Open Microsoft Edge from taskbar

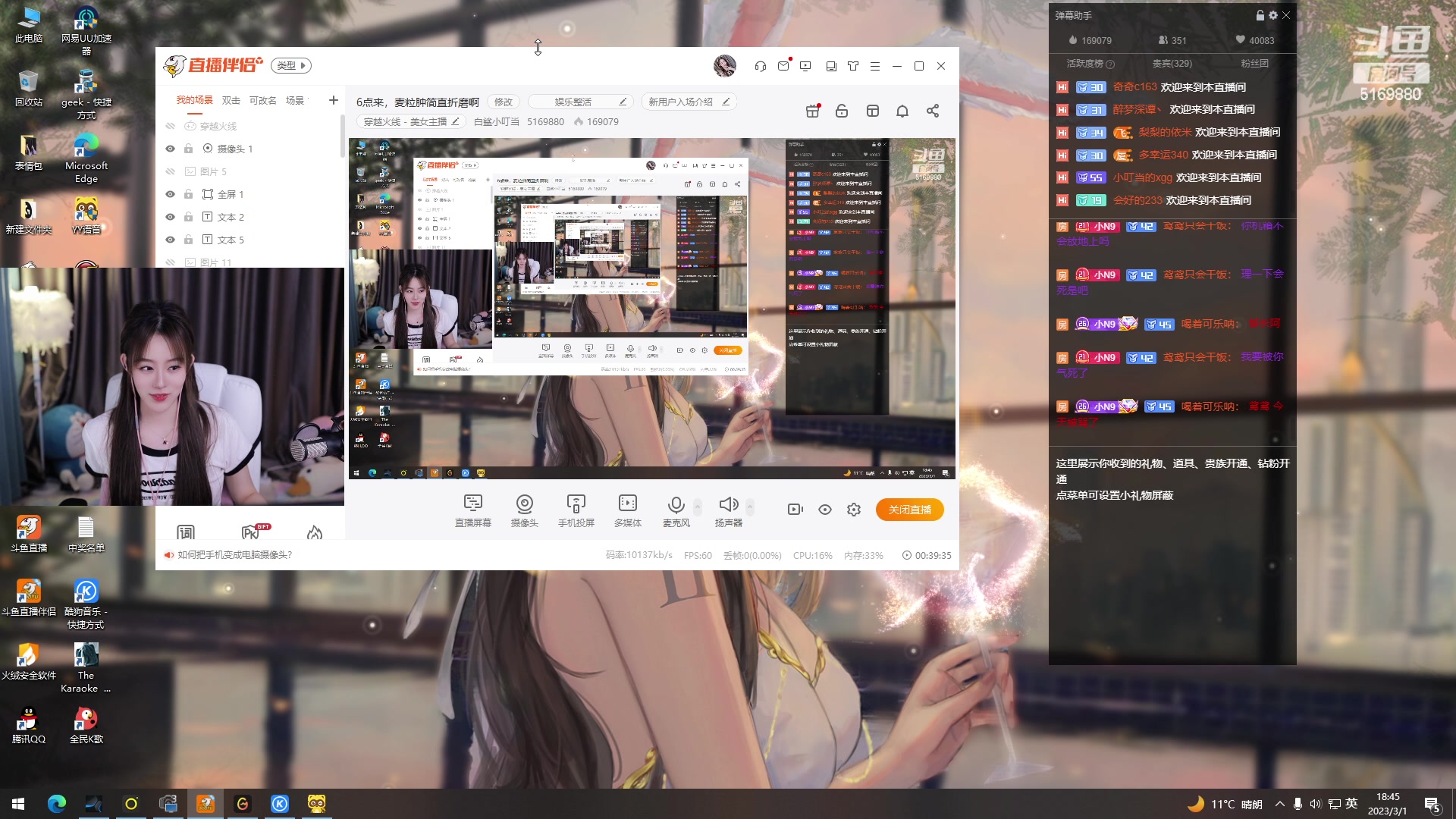pos(57,804)
